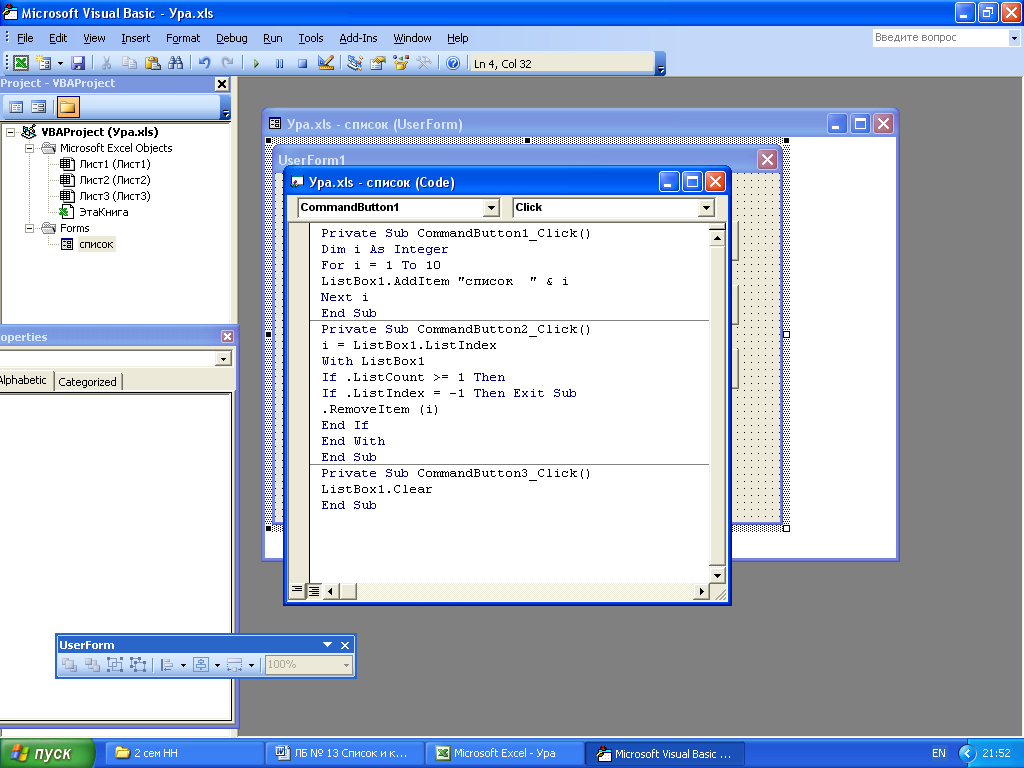Click the Insert UserForm toolbar icon
Image resolution: width=1024 pixels, height=768 pixels.
[44, 63]
